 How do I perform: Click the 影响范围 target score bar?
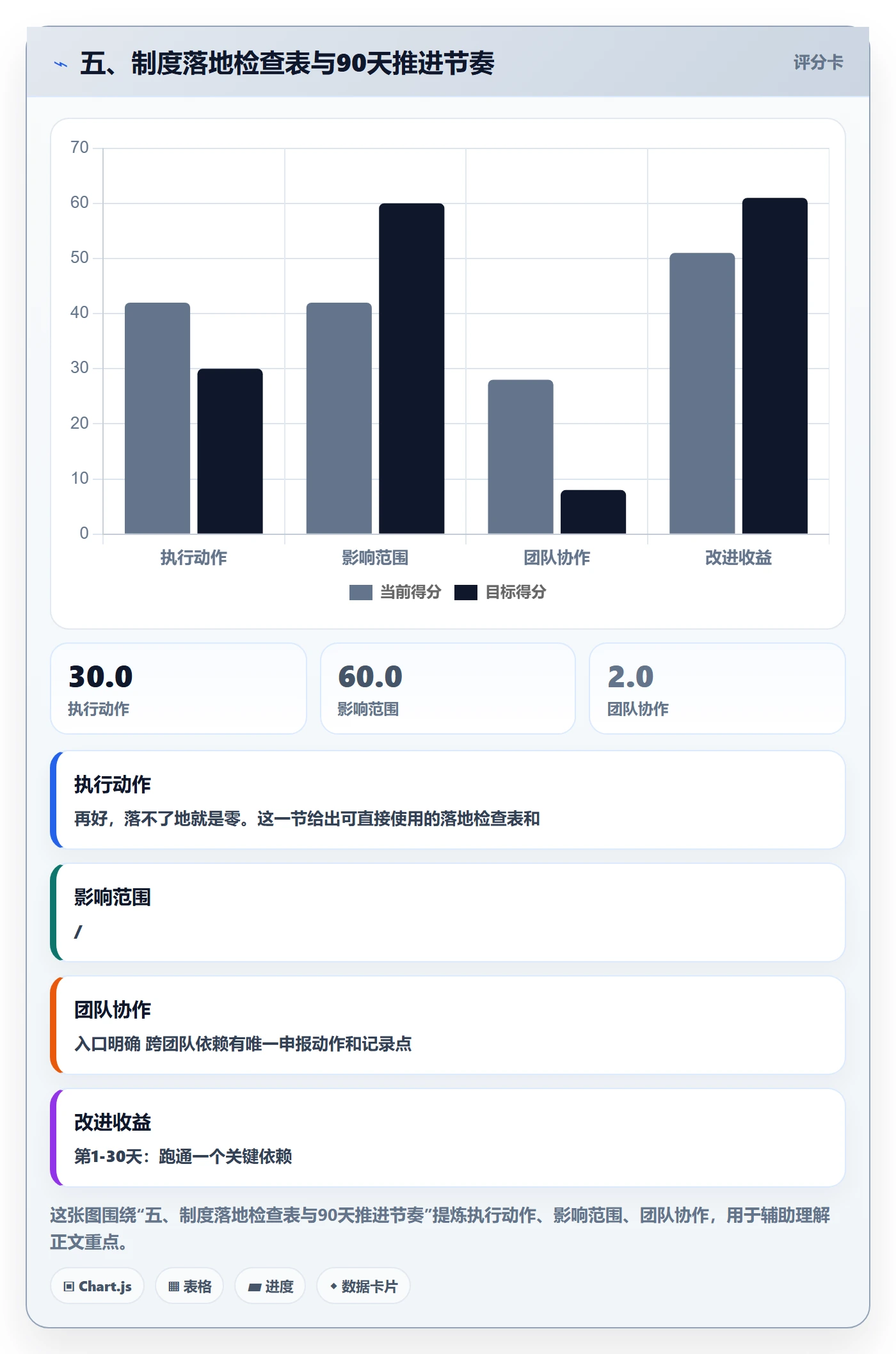click(412, 369)
